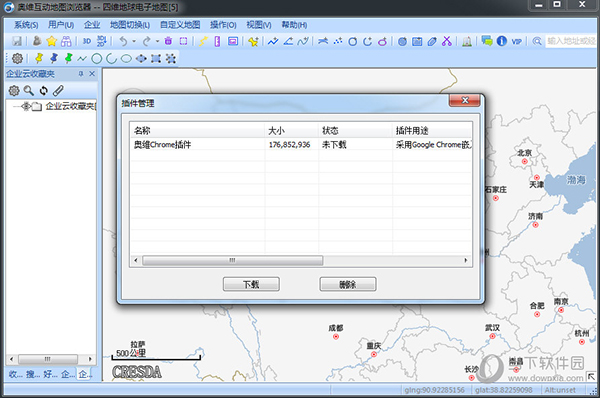Click the 大小 column header
600x398 pixels.
[x=291, y=130]
